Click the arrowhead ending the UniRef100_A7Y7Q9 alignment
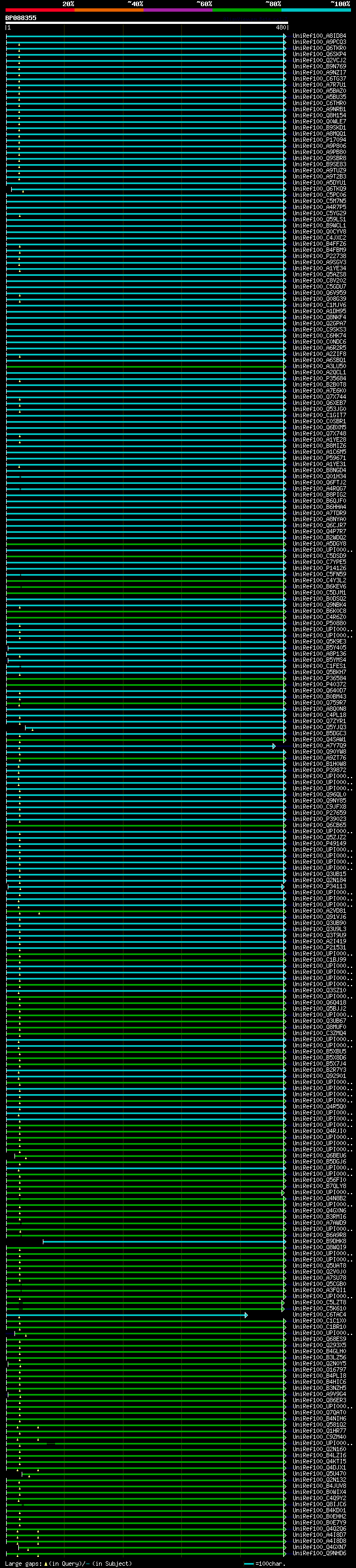The height and width of the screenshot is (1568, 356). (274, 746)
